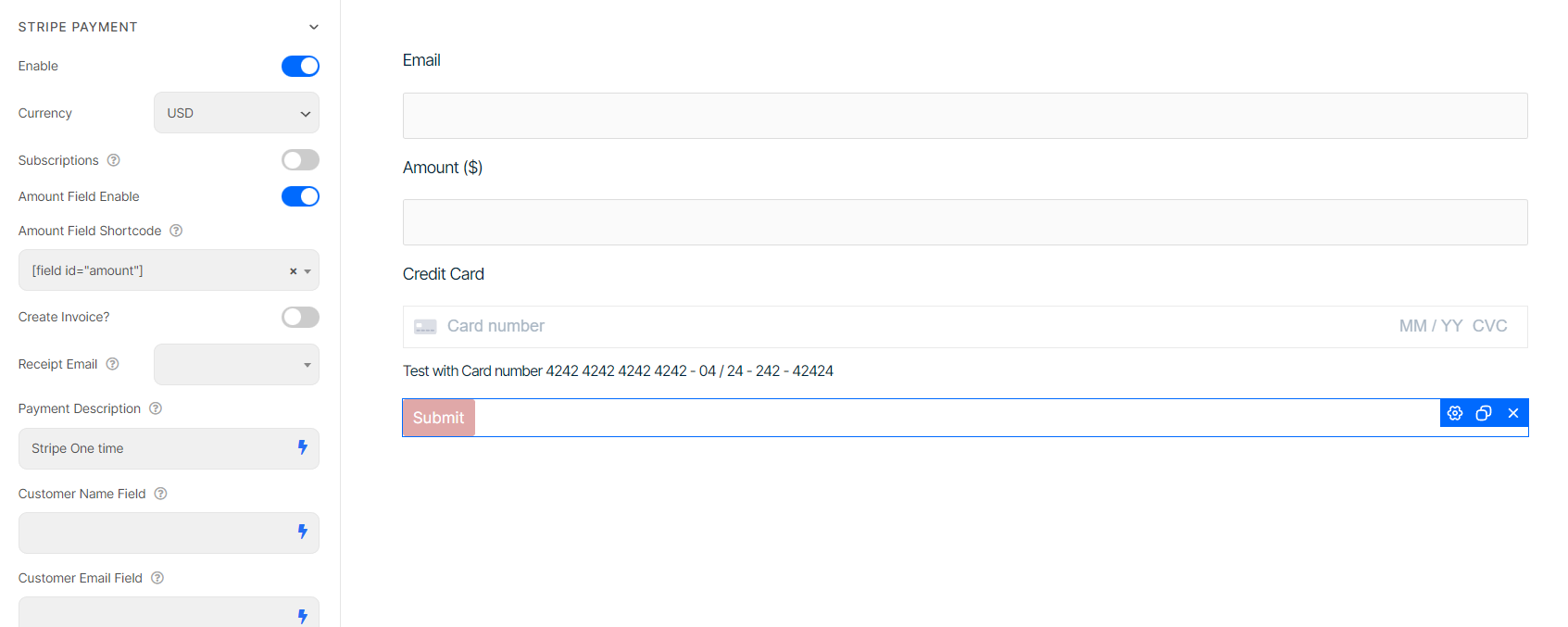Open the Amount Field Shortcode dropdown arrow
The height and width of the screenshot is (627, 1568).
[x=308, y=270]
